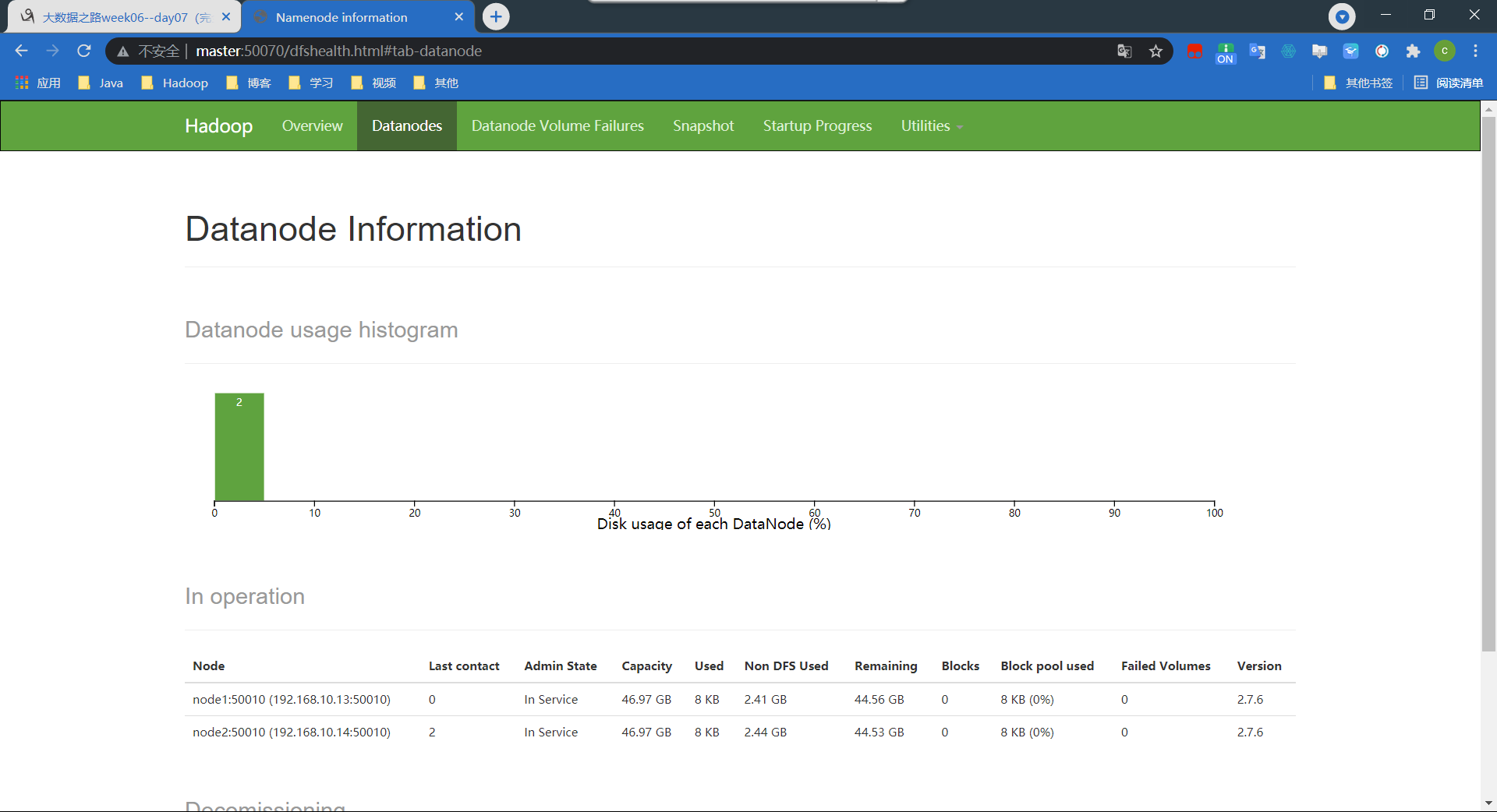The width and height of the screenshot is (1497, 812).
Task: Click node1 remaining value 44.56 GB
Action: tap(879, 699)
